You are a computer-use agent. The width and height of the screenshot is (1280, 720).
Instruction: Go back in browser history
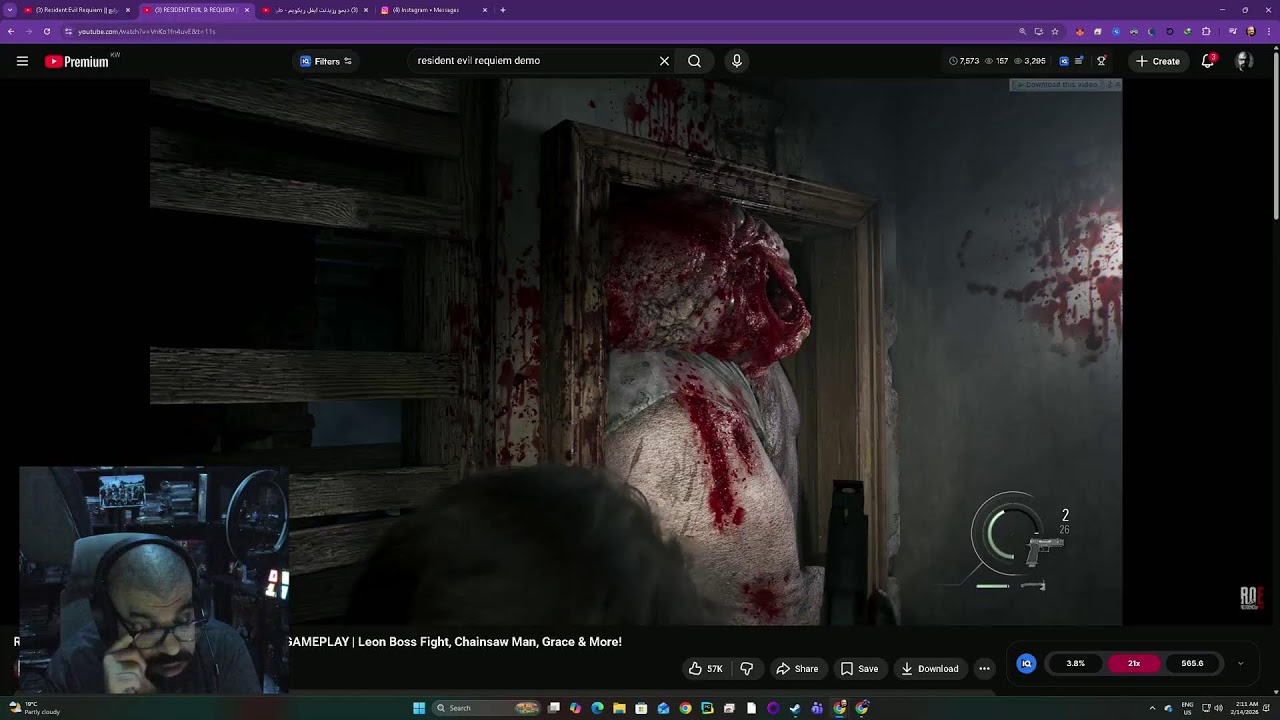[x=11, y=31]
